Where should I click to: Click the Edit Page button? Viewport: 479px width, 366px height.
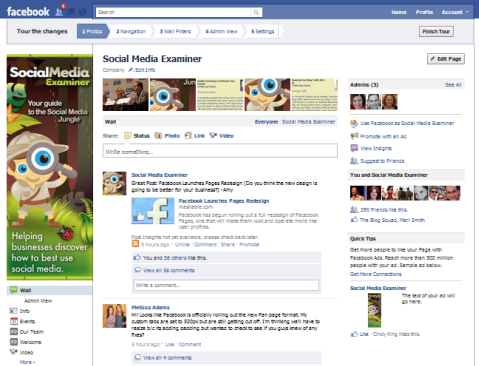pos(446,59)
